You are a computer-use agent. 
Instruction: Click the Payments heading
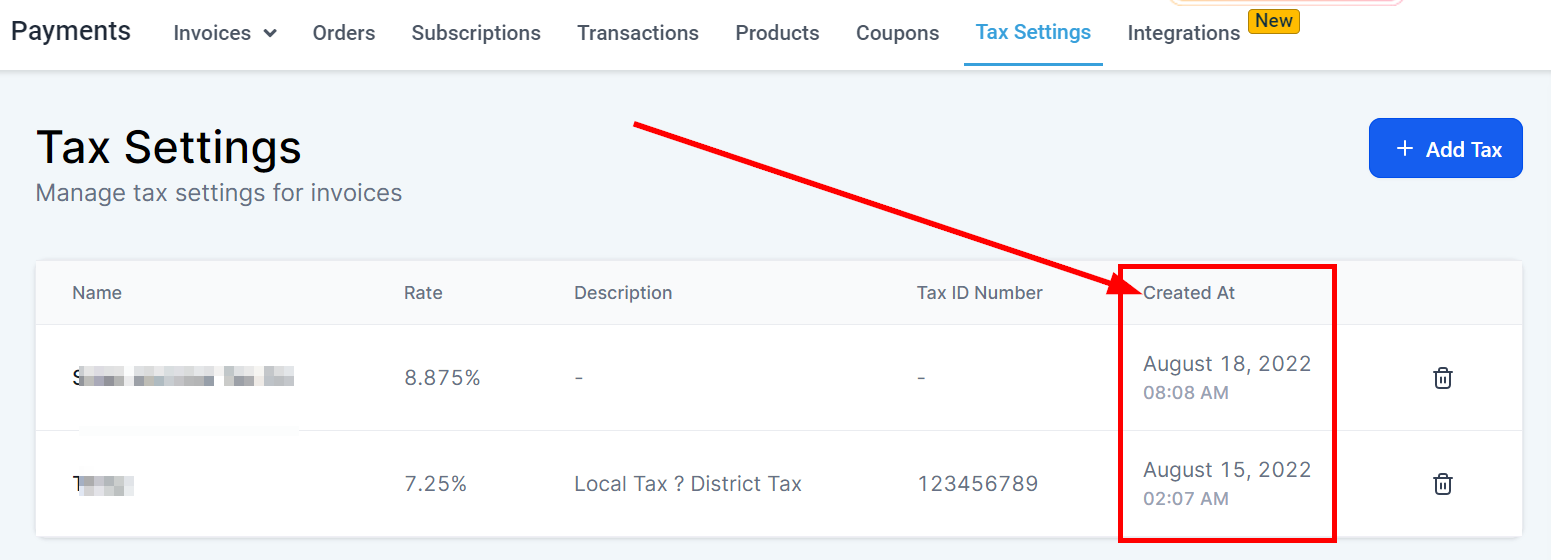[x=71, y=31]
